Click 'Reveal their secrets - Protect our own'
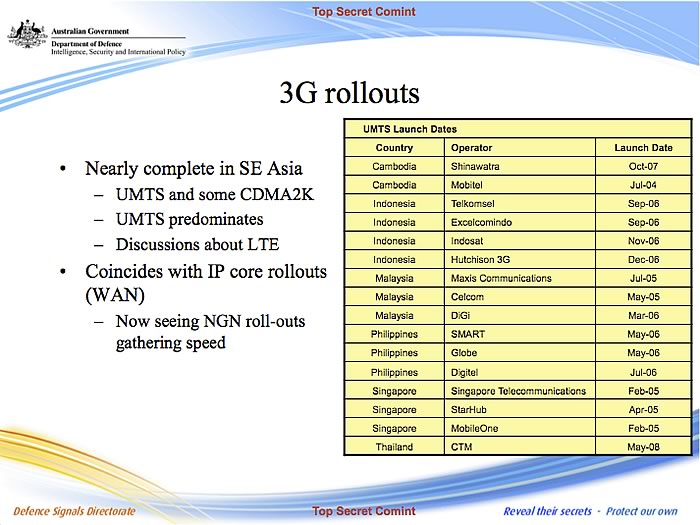This screenshot has width=700, height=525. tap(590, 511)
